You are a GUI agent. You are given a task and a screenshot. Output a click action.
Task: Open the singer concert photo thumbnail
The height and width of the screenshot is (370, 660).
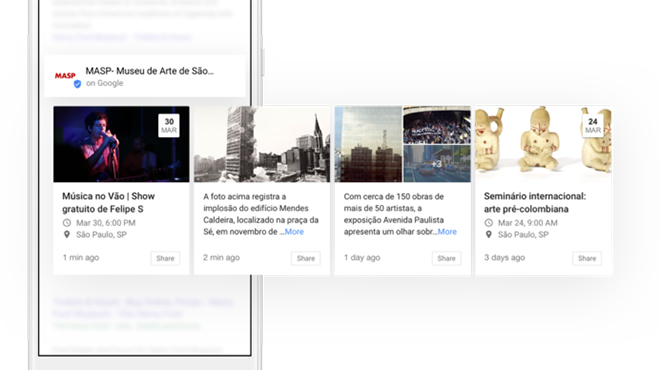pos(121,144)
